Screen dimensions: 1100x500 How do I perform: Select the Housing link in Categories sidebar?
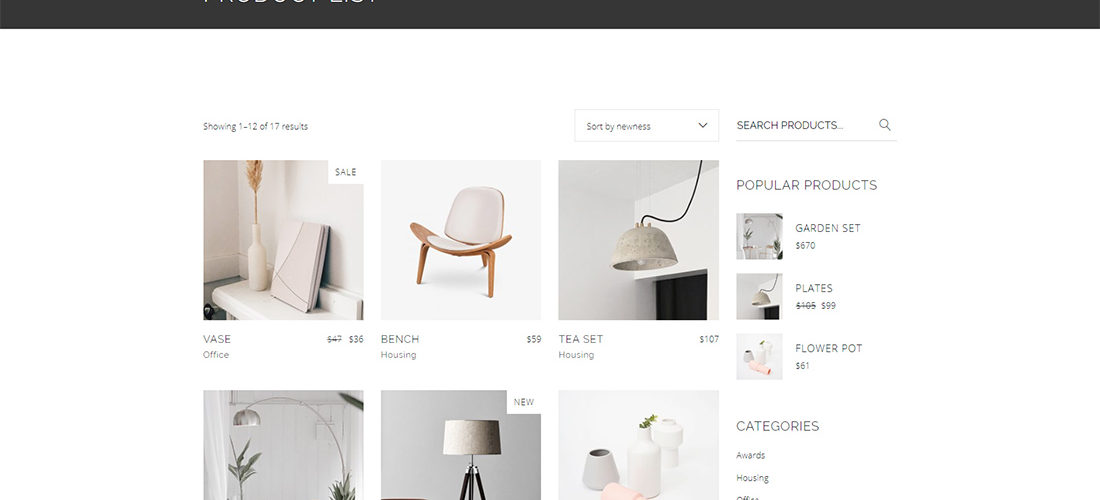752,478
